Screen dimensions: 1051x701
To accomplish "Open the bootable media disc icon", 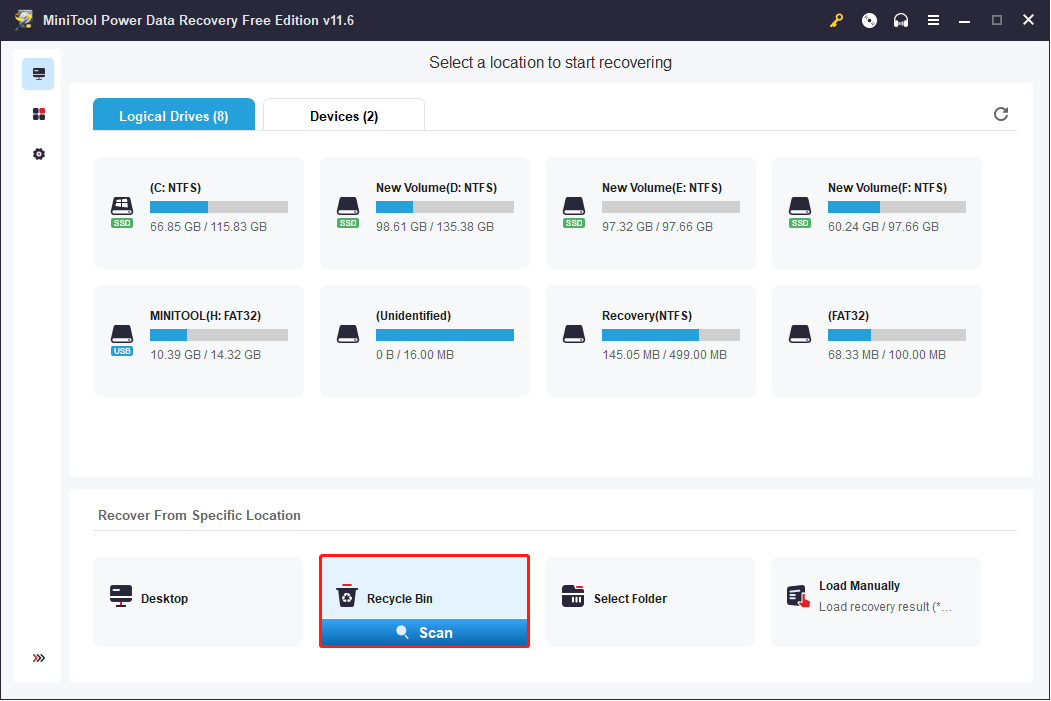I will pyautogui.click(x=869, y=20).
